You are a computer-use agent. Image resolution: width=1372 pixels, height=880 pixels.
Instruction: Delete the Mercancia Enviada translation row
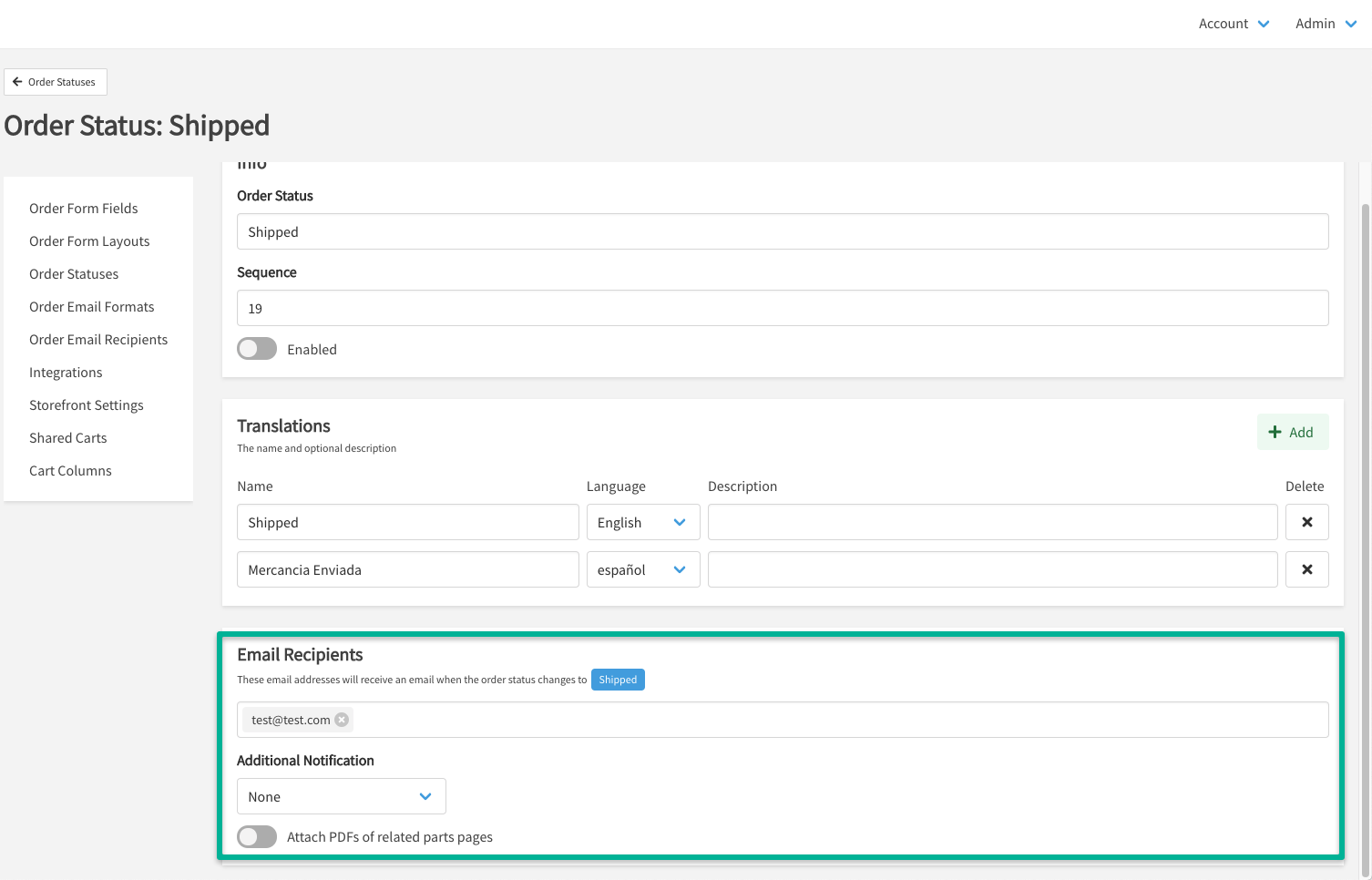(x=1306, y=569)
